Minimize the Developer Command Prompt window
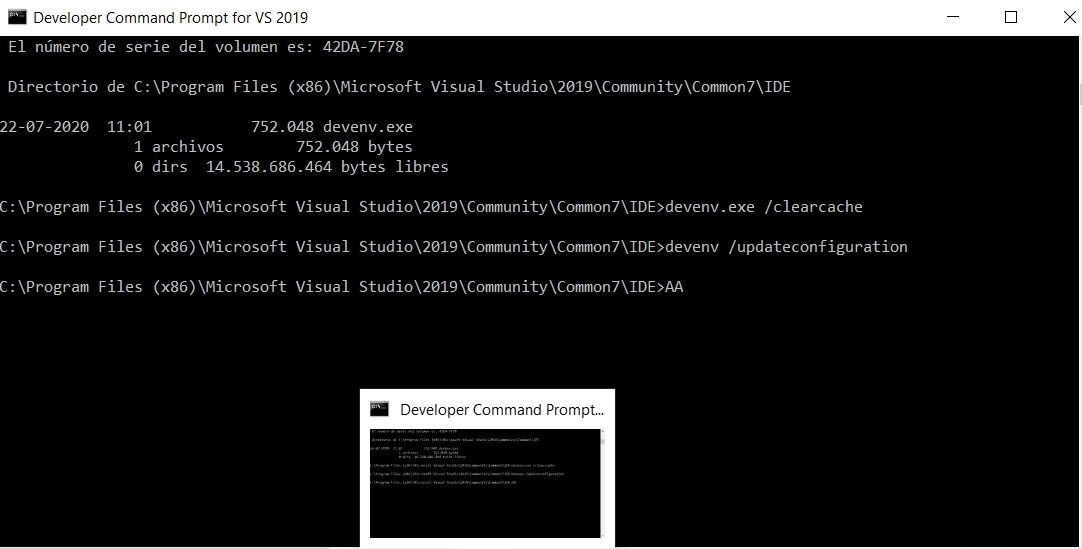Image resolution: width=1082 pixels, height=549 pixels. click(954, 17)
